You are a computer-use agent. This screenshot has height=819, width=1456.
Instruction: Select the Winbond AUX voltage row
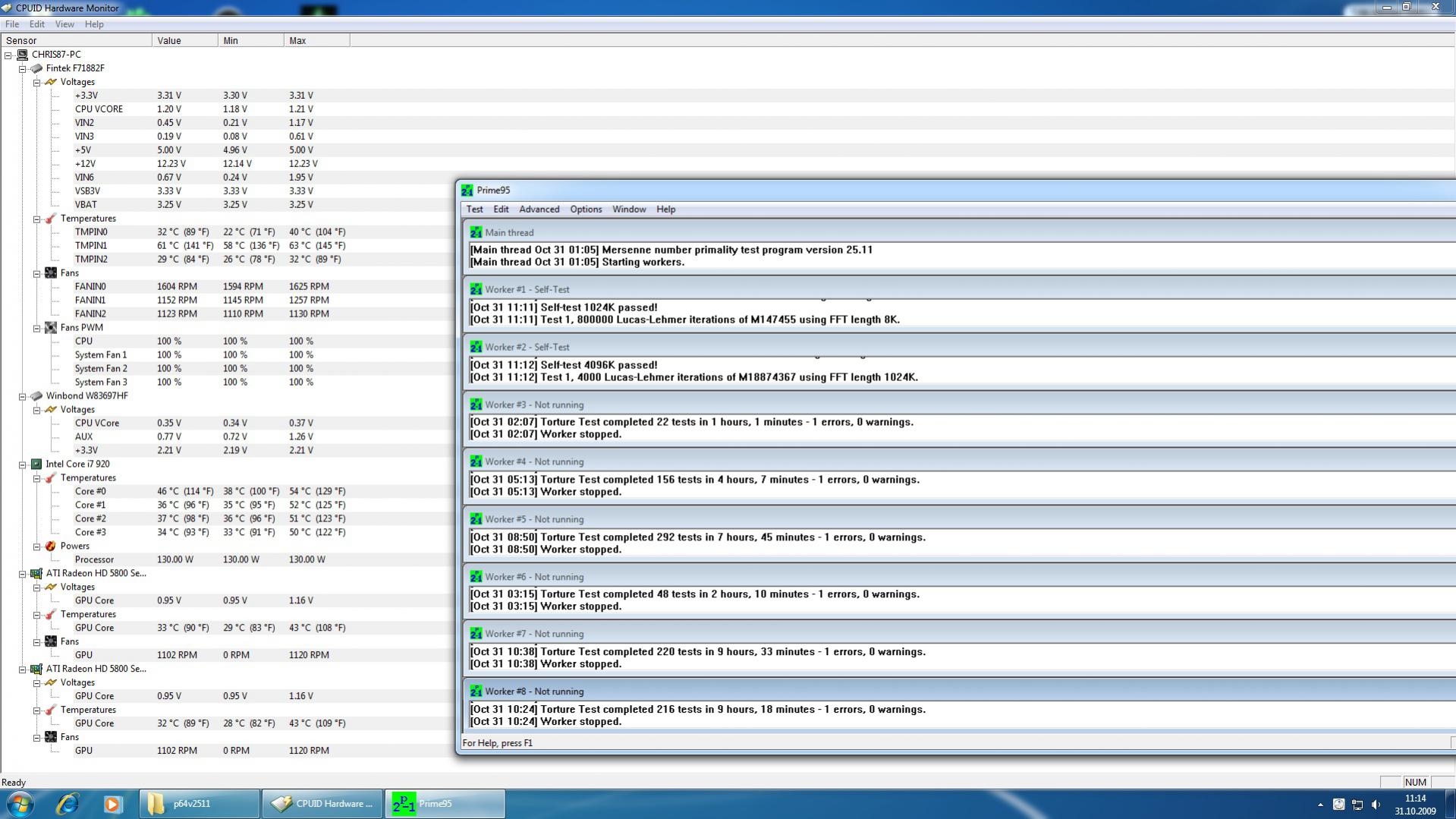[83, 437]
